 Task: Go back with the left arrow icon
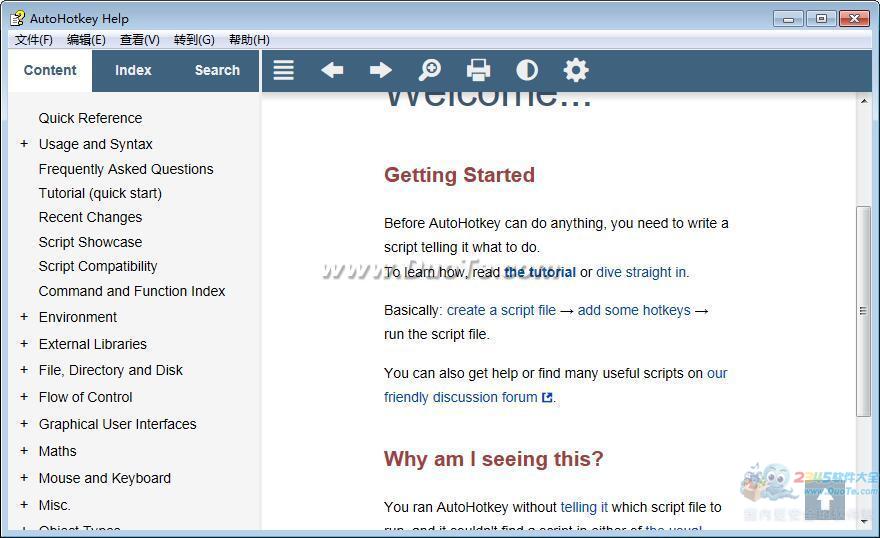click(x=332, y=70)
